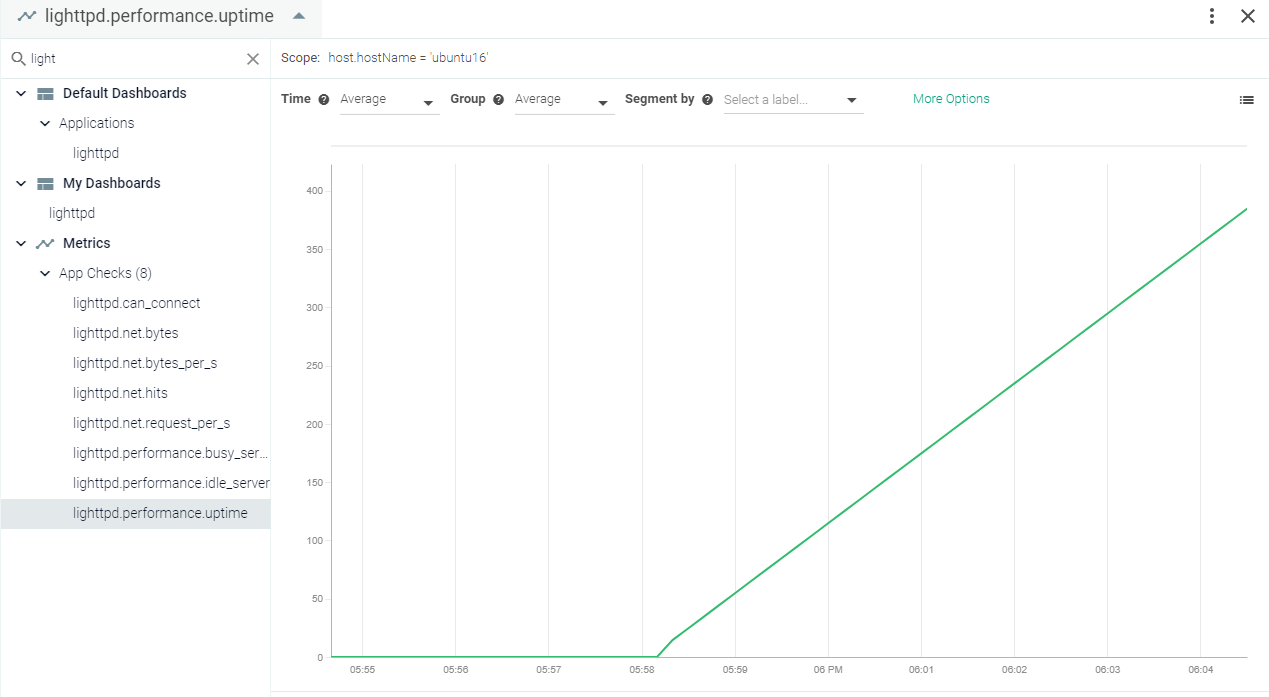Select the lighttpd.net.bytes metric

pos(126,333)
